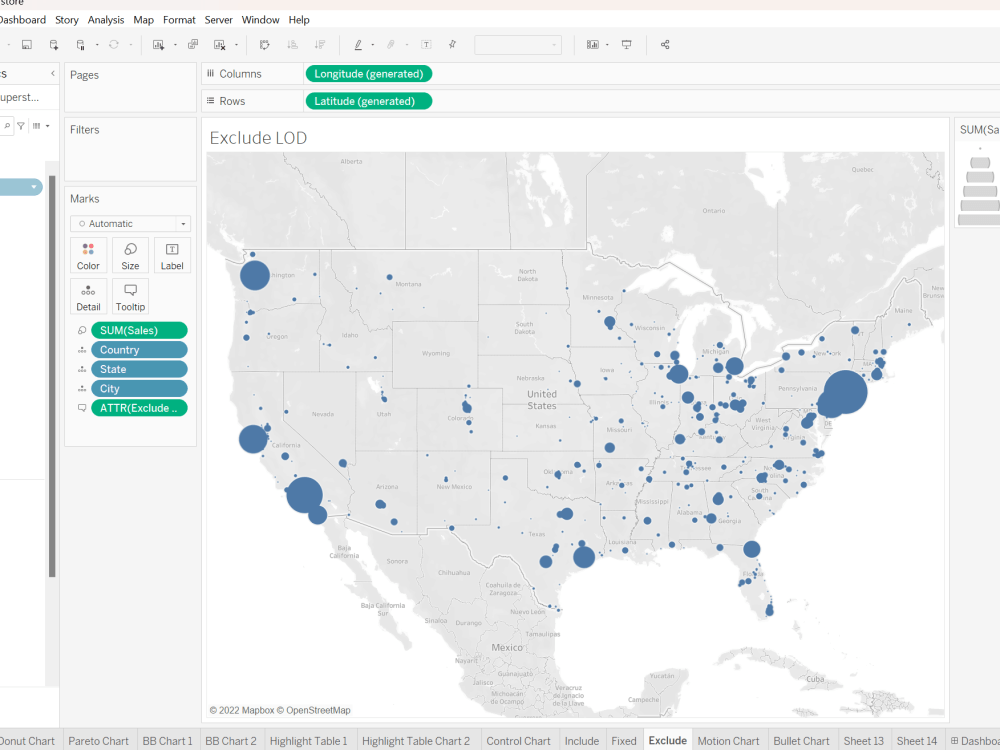Toggle Pause Auto Updates in the toolbar
Viewport: 1000px width, 750px height.
tap(80, 44)
